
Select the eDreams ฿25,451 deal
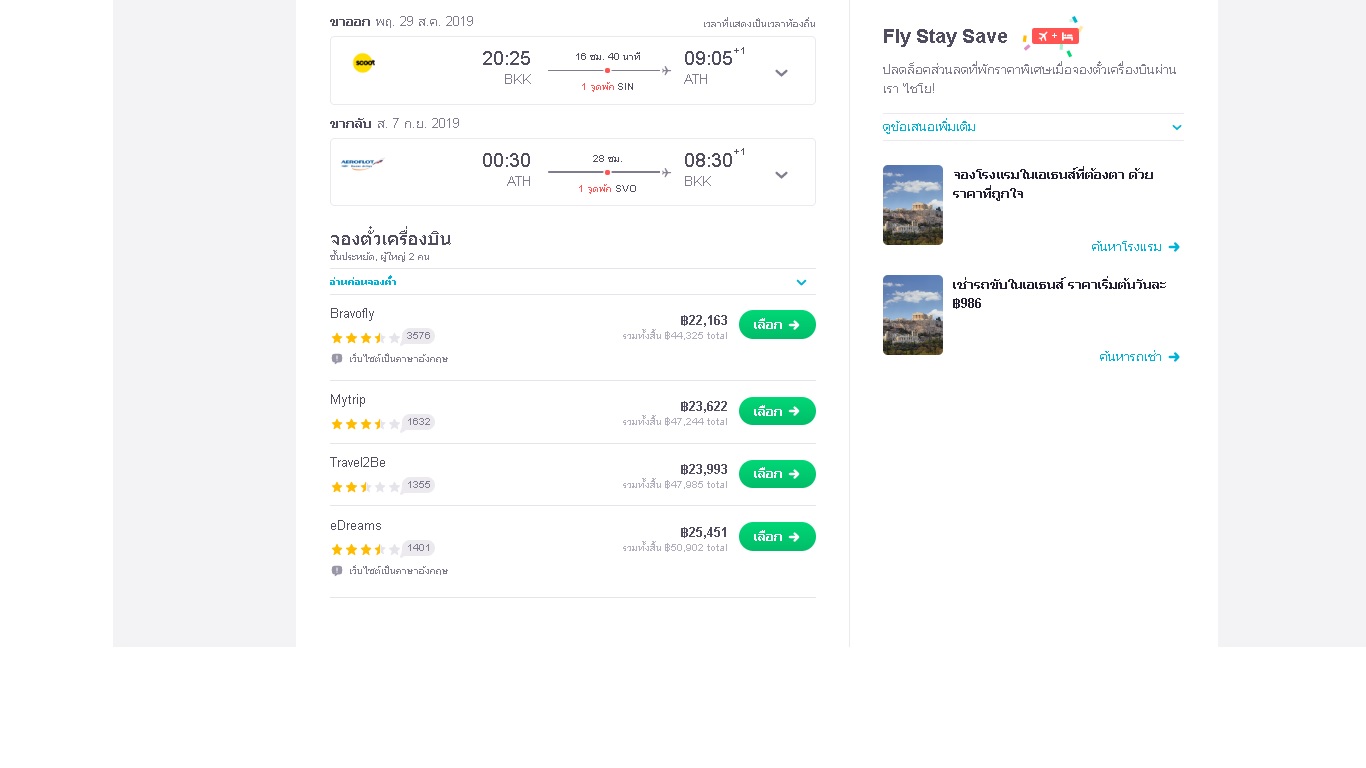[777, 537]
